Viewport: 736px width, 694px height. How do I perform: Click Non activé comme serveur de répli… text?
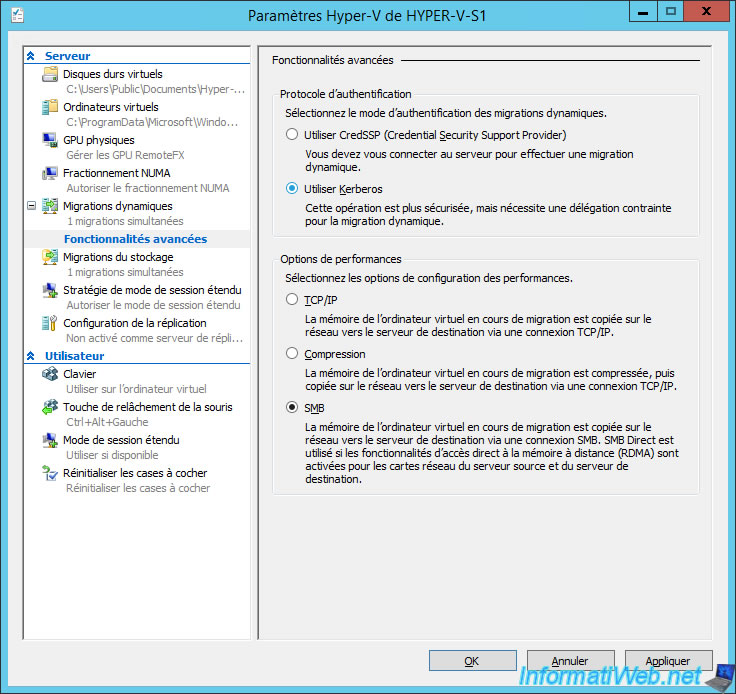[154, 338]
